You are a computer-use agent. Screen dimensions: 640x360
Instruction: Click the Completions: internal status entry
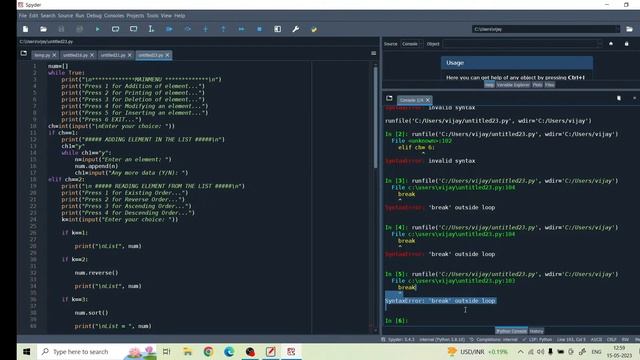coord(494,340)
